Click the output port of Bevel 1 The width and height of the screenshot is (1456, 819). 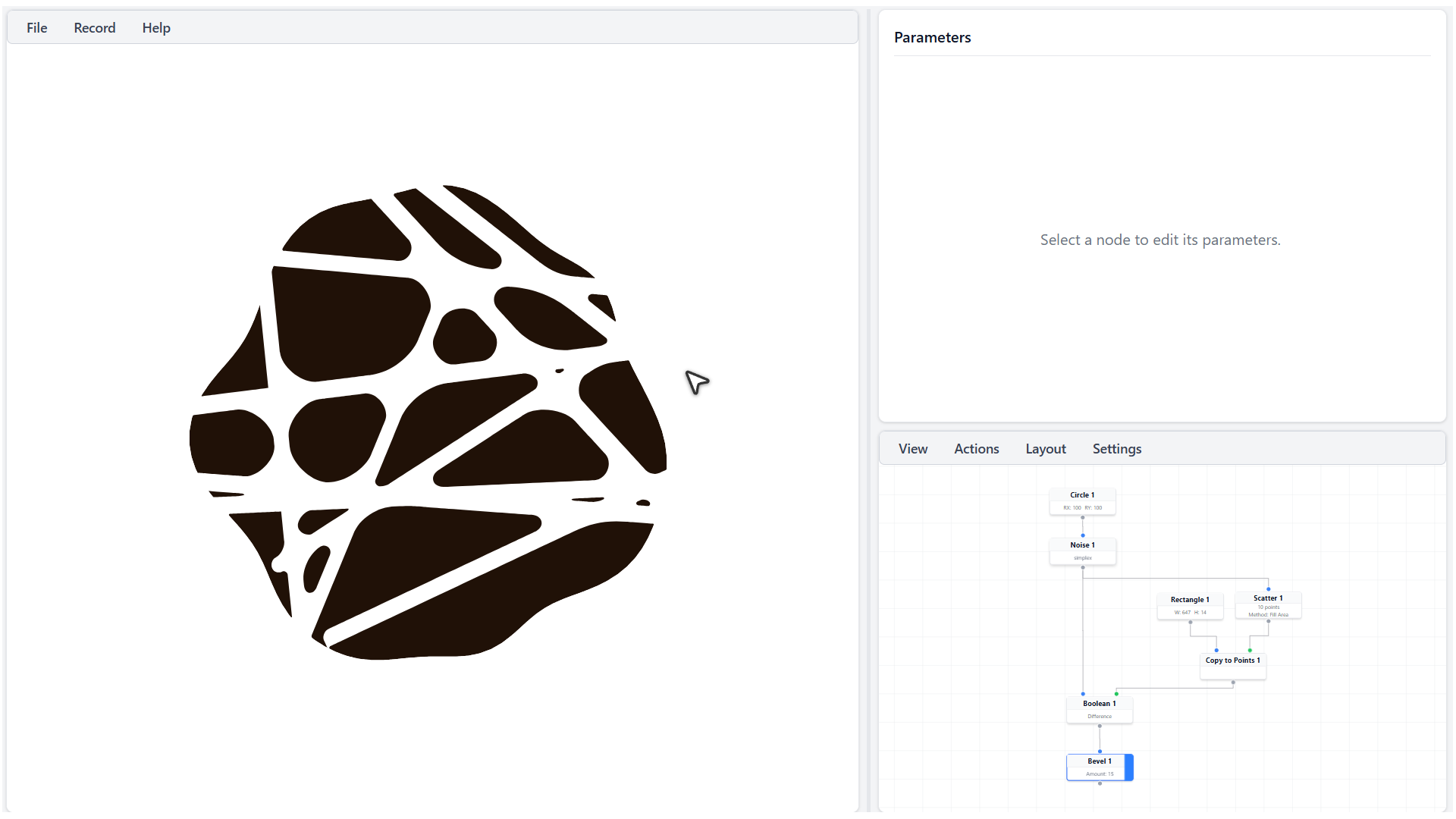click(x=1100, y=784)
